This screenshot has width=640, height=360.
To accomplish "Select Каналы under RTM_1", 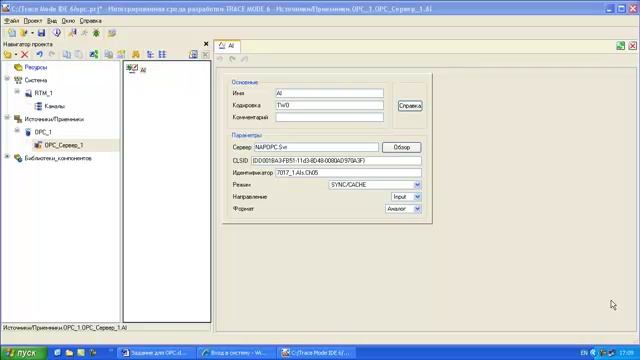I will click(x=54, y=107).
